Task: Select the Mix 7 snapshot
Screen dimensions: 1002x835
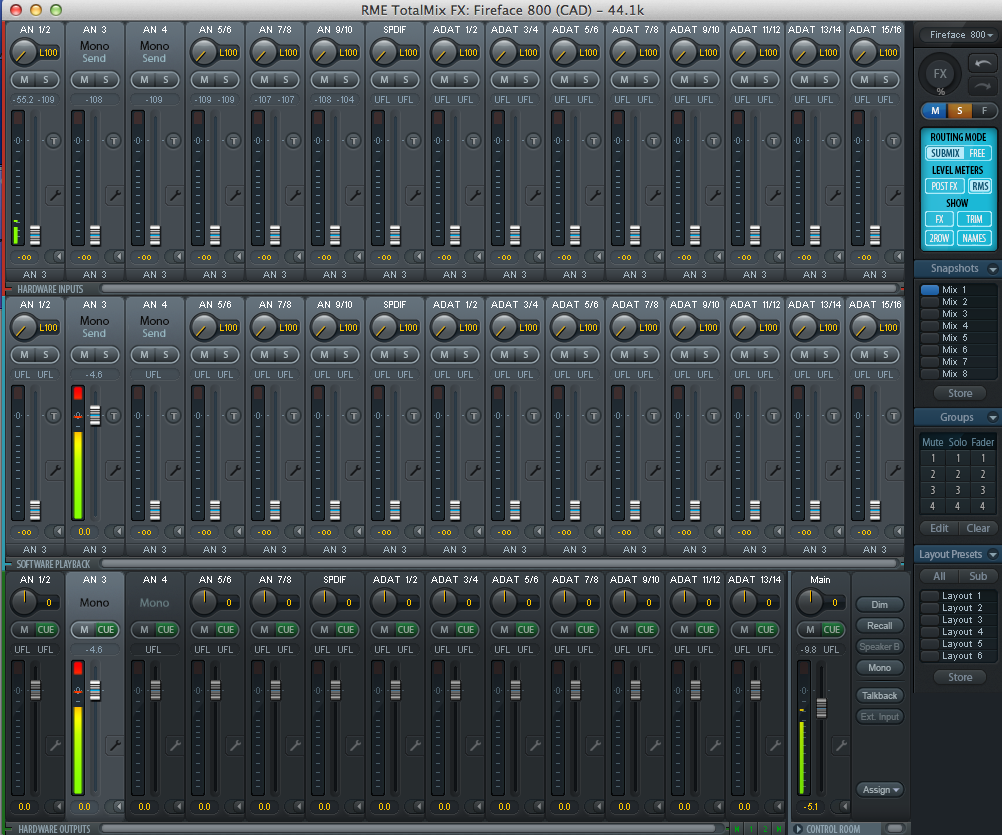Action: coord(957,362)
